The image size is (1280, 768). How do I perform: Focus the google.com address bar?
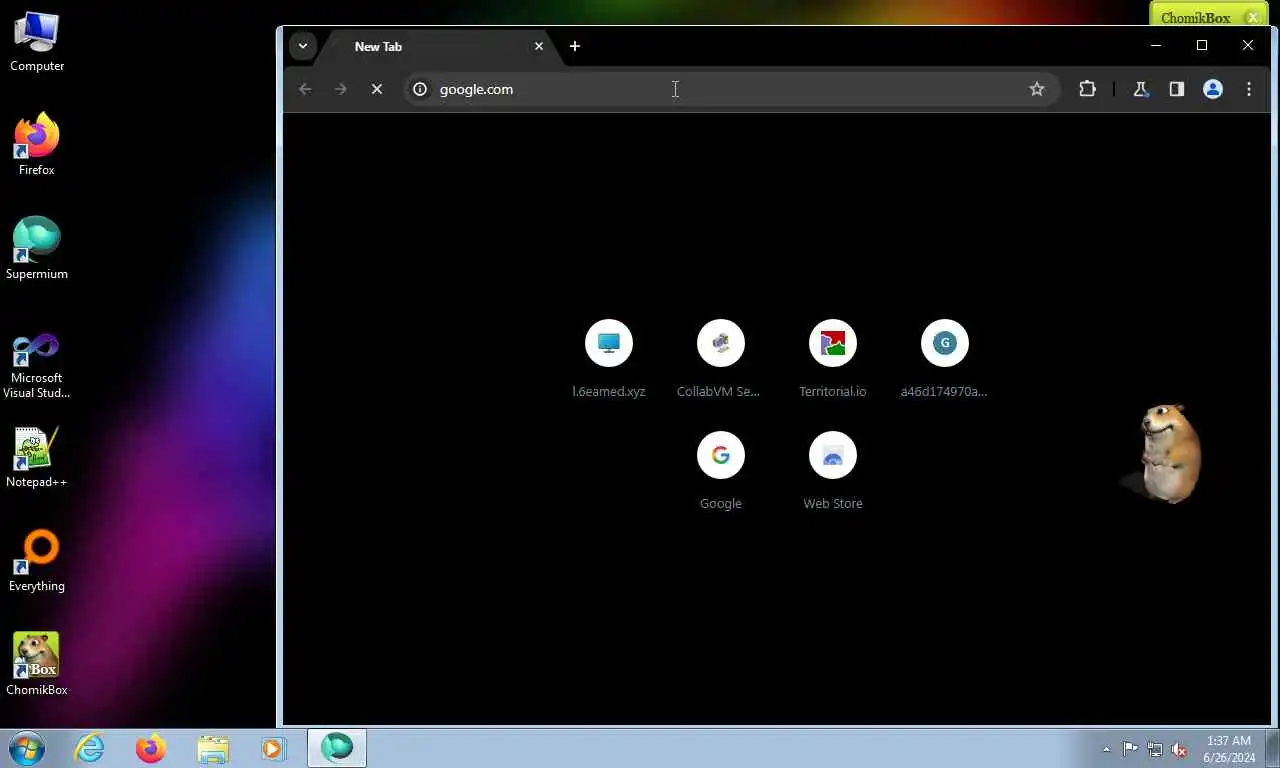(731, 89)
